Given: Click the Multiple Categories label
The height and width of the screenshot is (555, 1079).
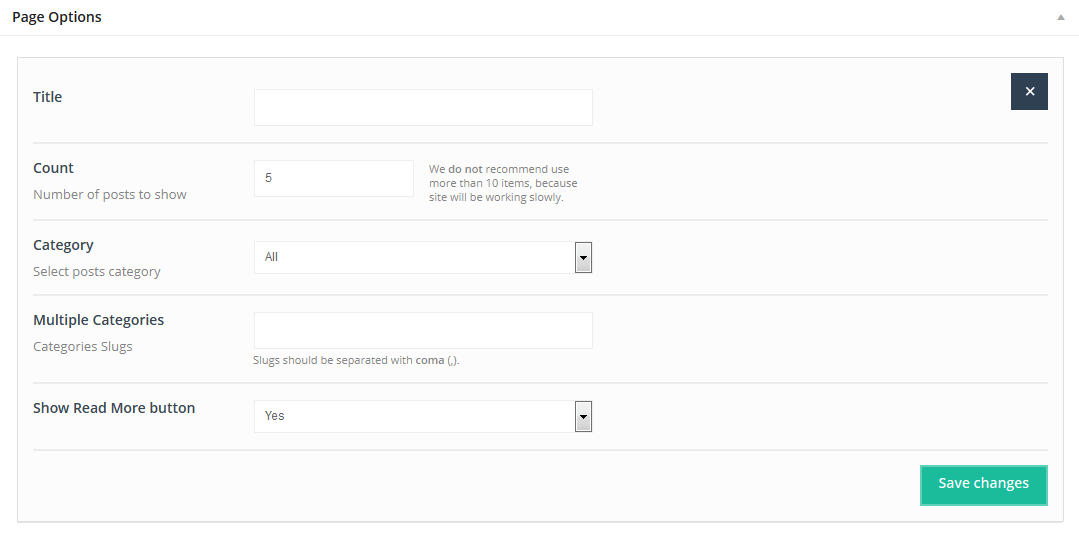Looking at the screenshot, I should click(x=98, y=320).
